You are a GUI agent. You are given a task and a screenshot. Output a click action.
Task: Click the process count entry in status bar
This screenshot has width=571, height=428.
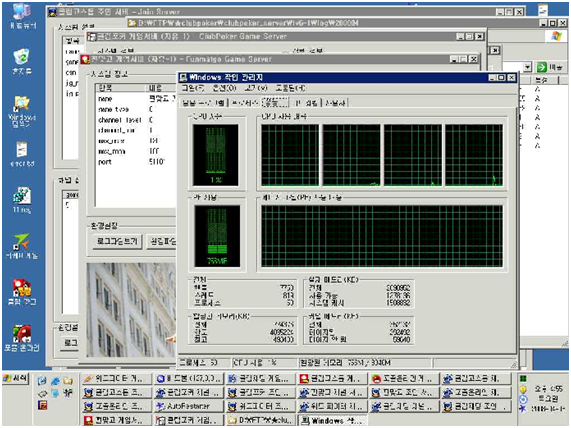[x=204, y=363]
